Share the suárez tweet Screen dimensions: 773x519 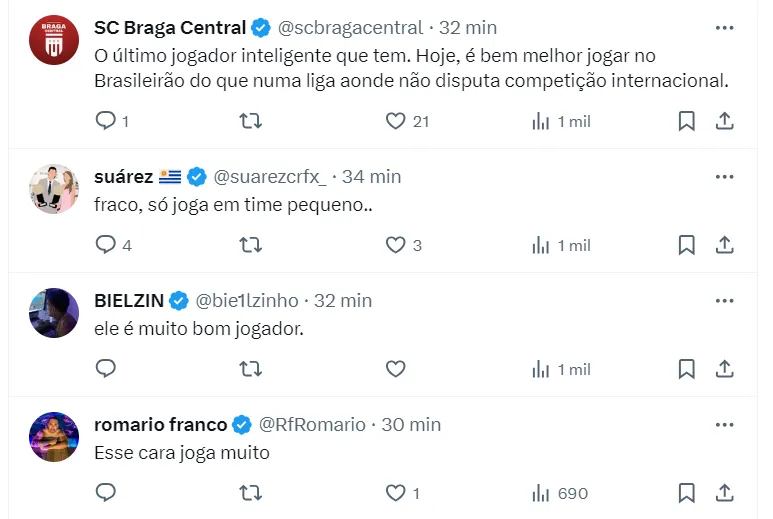pyautogui.click(x=725, y=245)
